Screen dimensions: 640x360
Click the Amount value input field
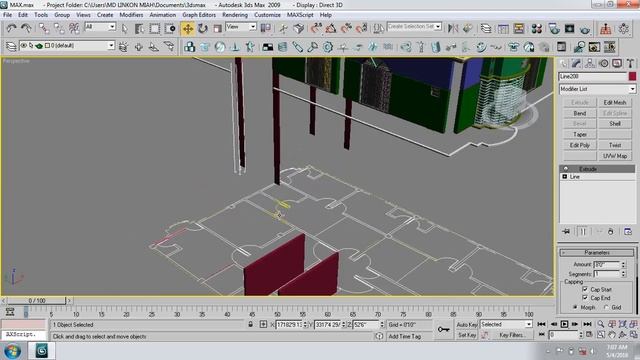click(607, 264)
